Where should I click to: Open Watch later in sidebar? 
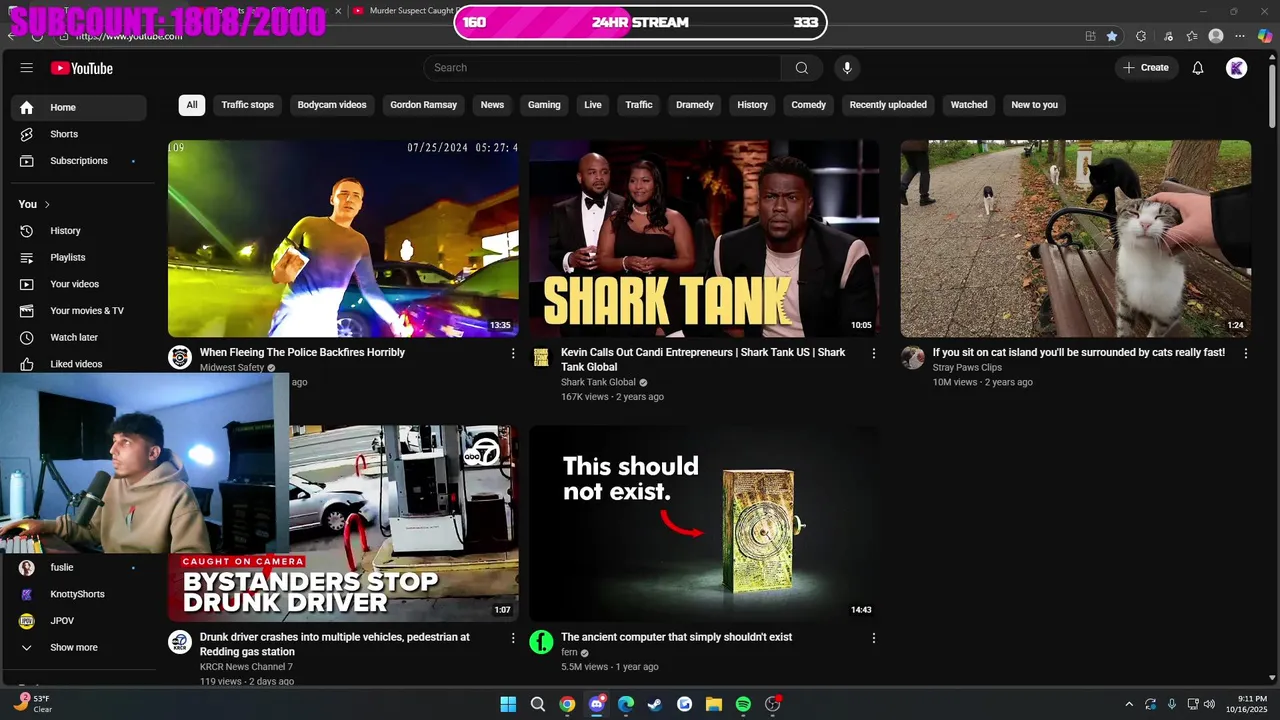coord(79,338)
